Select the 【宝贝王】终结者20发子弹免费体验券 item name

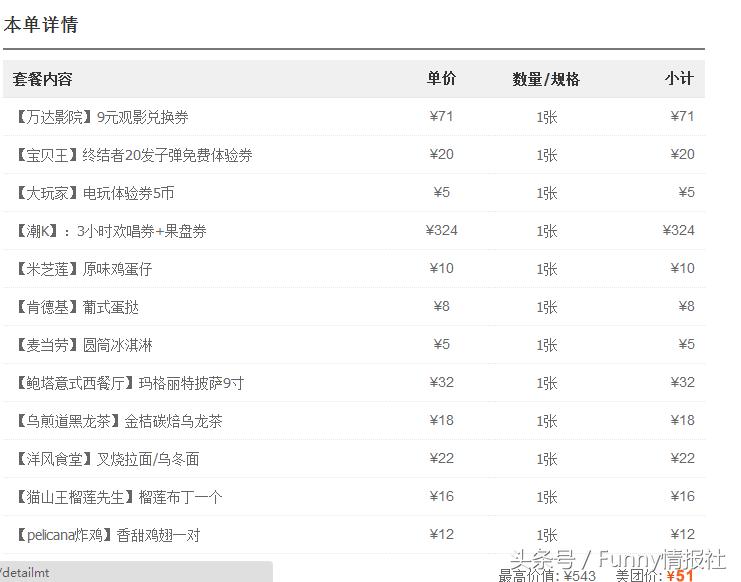[x=134, y=155]
